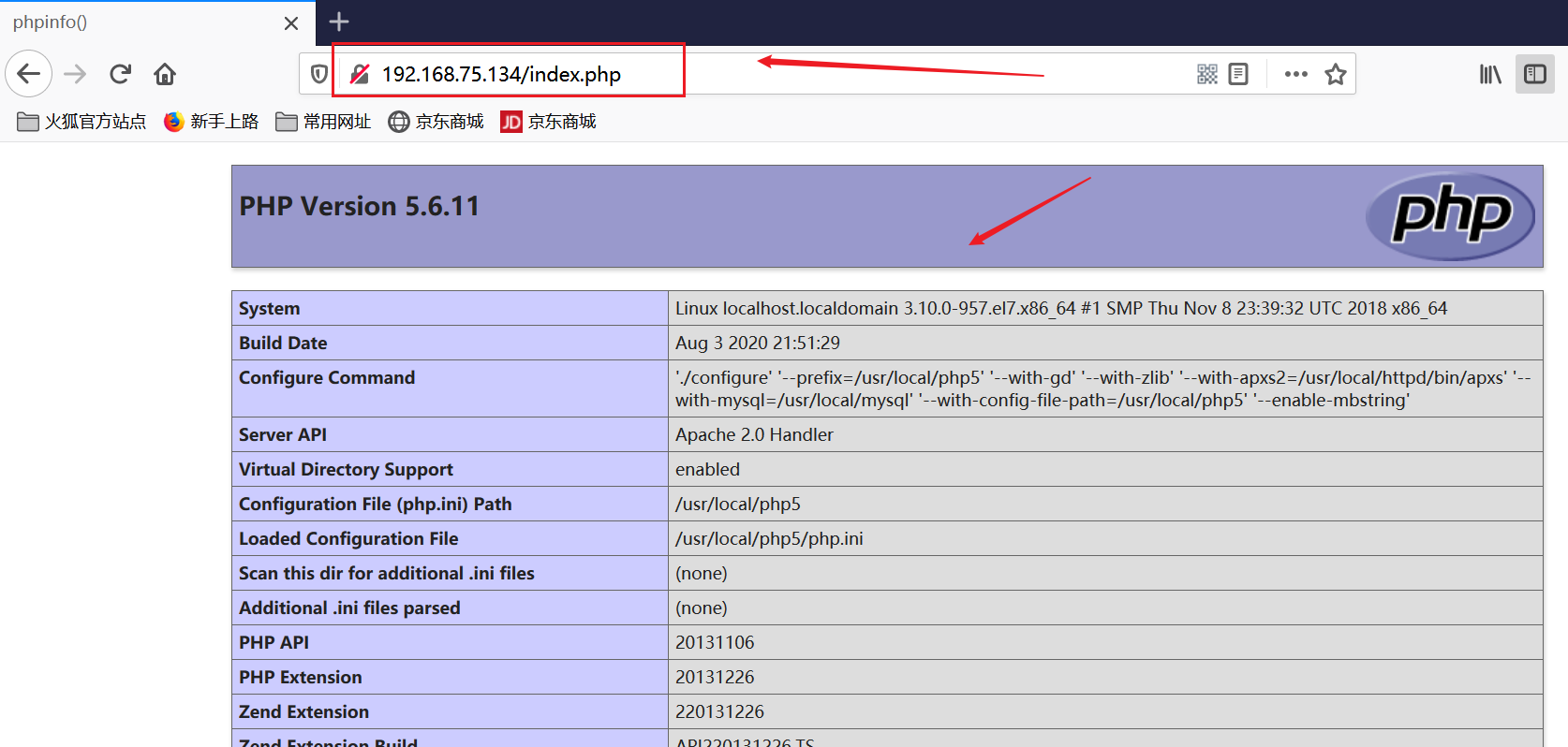Select the PHP API label
This screenshot has height=747, width=1568.
point(274,642)
